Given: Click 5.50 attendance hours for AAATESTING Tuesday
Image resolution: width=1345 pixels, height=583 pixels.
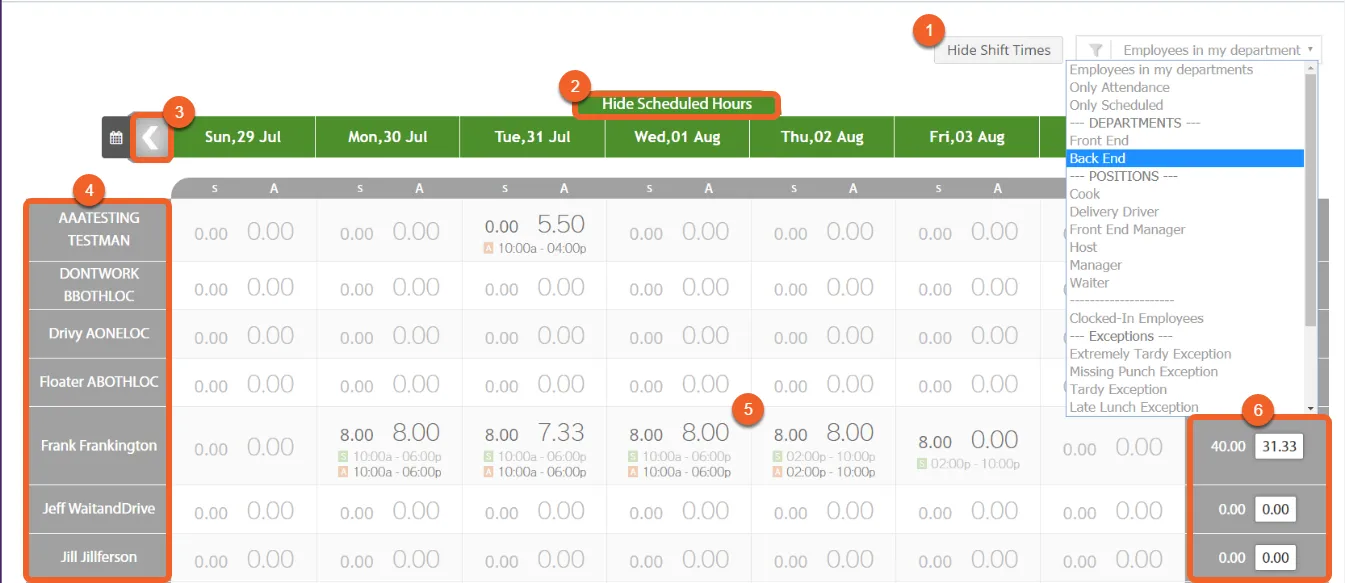Looking at the screenshot, I should coord(561,224).
